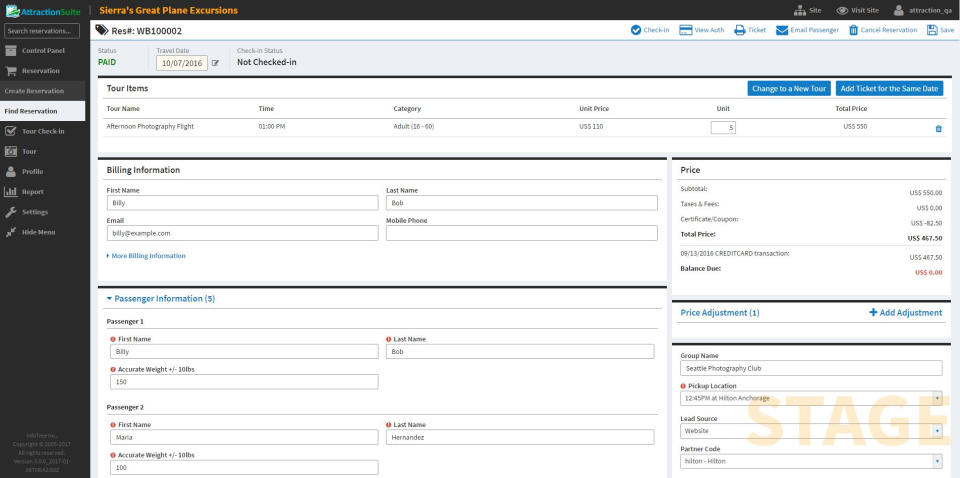Click Passenger 1 Last Name Bob field

coord(520,352)
